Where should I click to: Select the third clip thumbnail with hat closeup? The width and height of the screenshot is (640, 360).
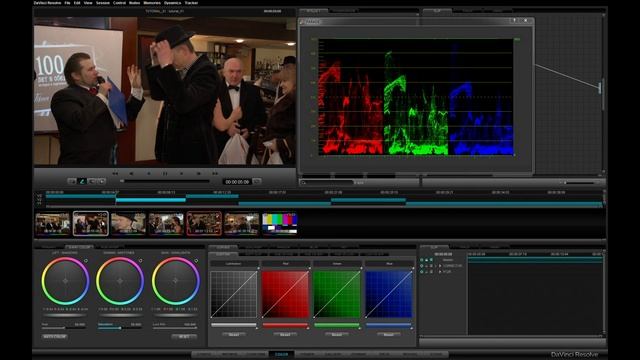[128, 224]
